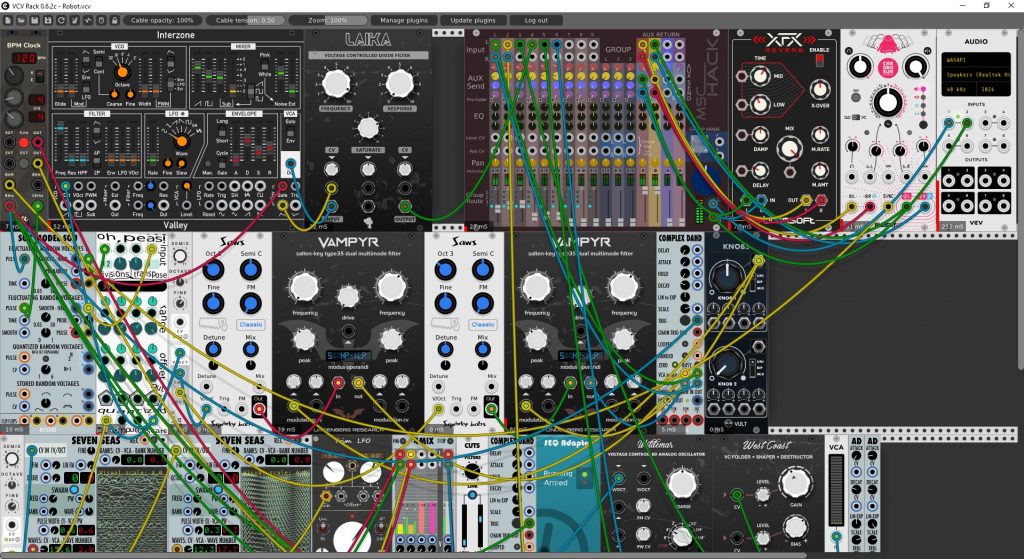This screenshot has height=559, width=1024.
Task: Click the Vult KNOB 1 dial
Action: coord(727,276)
